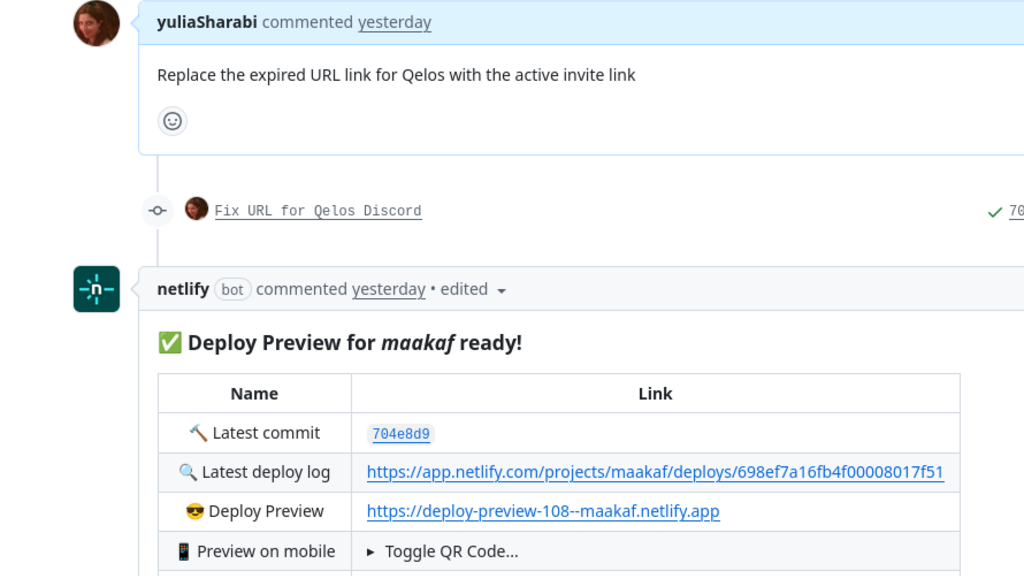
Task: Open the Fix URL for Qelos Discord commit
Action: point(318,211)
